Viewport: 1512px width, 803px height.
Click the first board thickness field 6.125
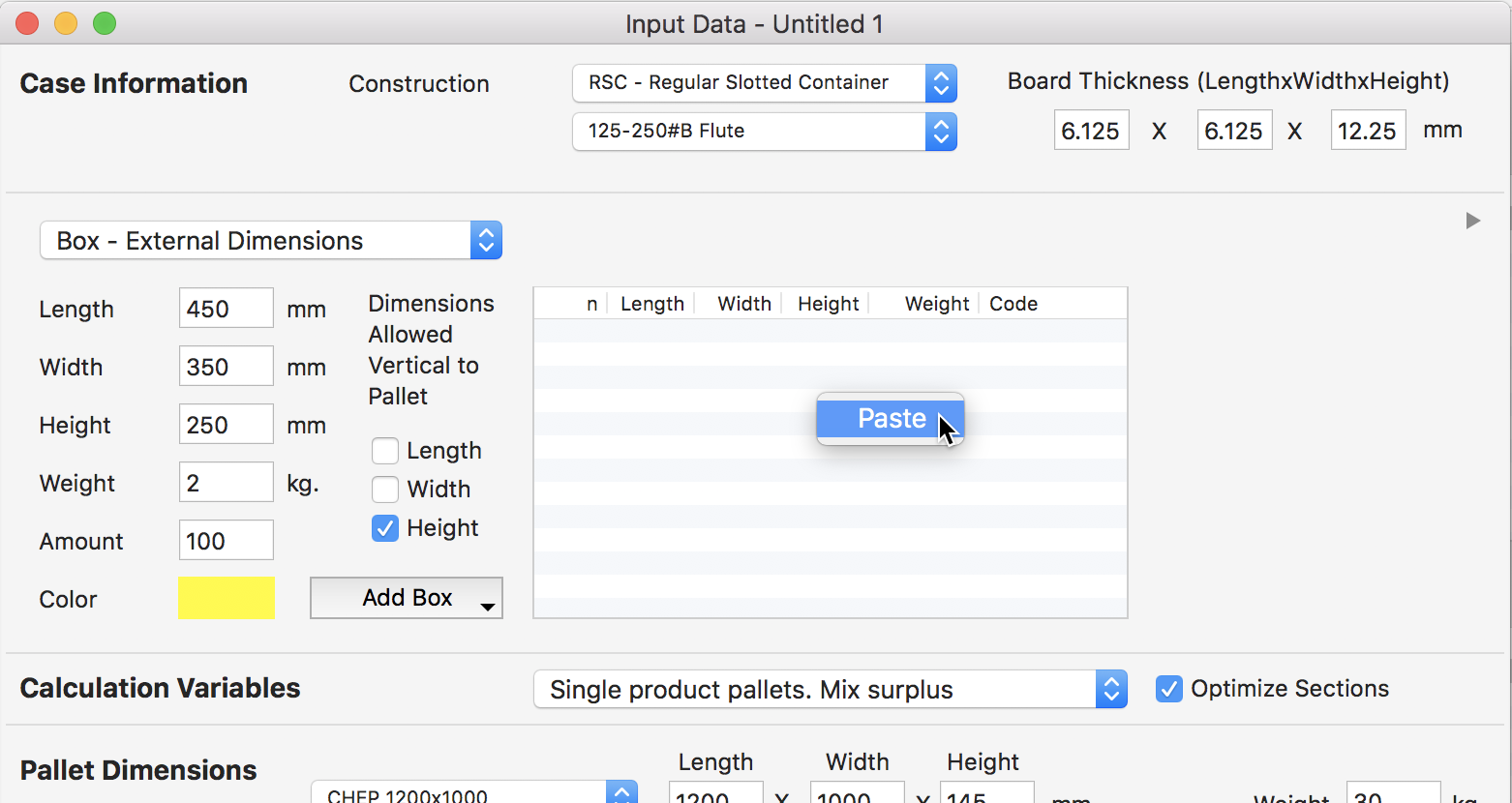coord(1092,131)
